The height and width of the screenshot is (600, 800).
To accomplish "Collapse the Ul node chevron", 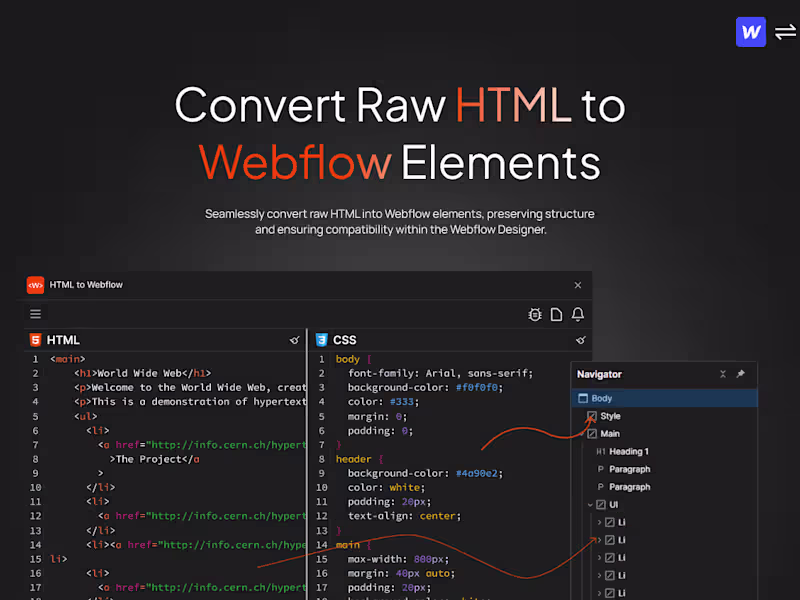I will tap(590, 505).
